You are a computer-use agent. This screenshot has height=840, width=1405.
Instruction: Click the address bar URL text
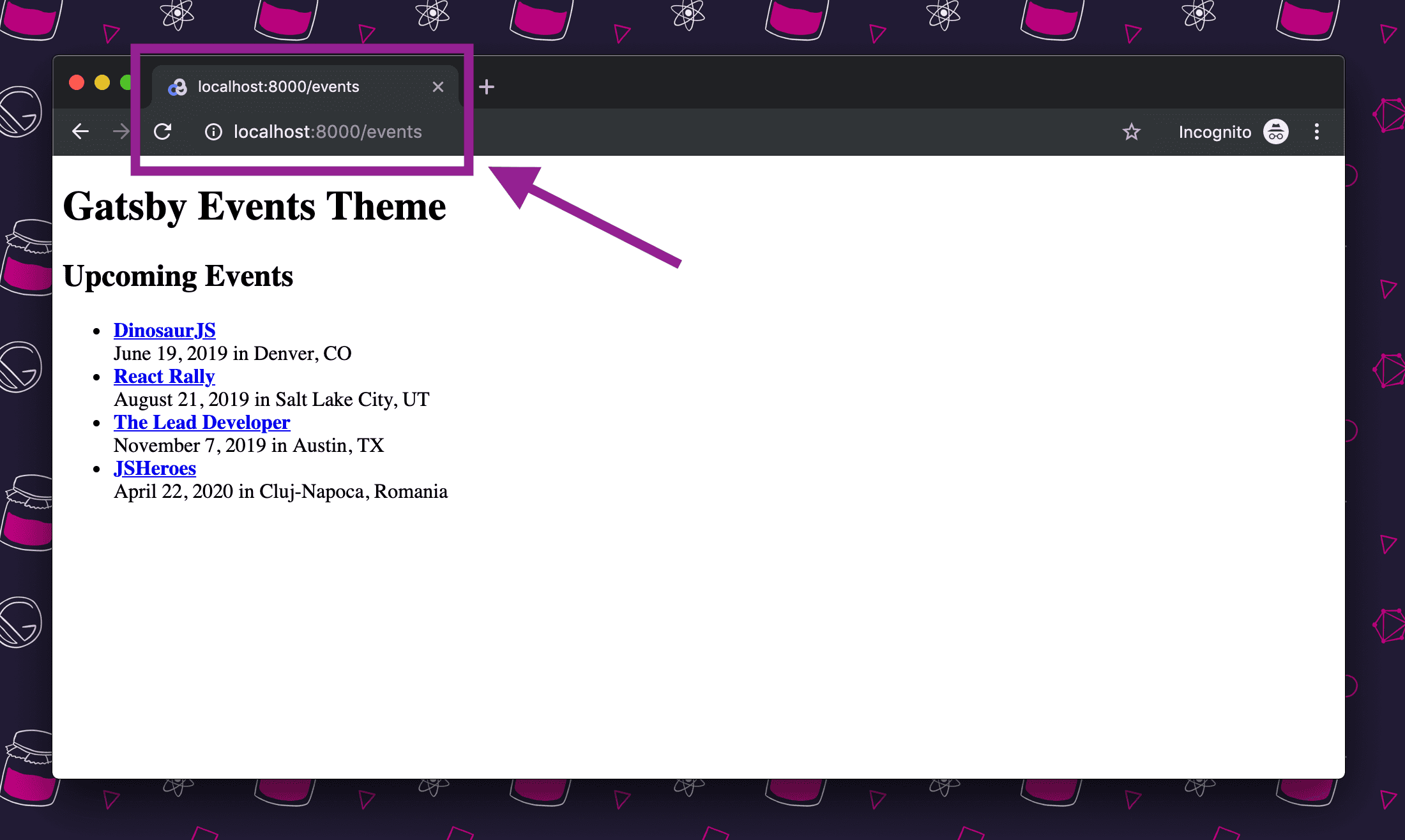coord(328,131)
